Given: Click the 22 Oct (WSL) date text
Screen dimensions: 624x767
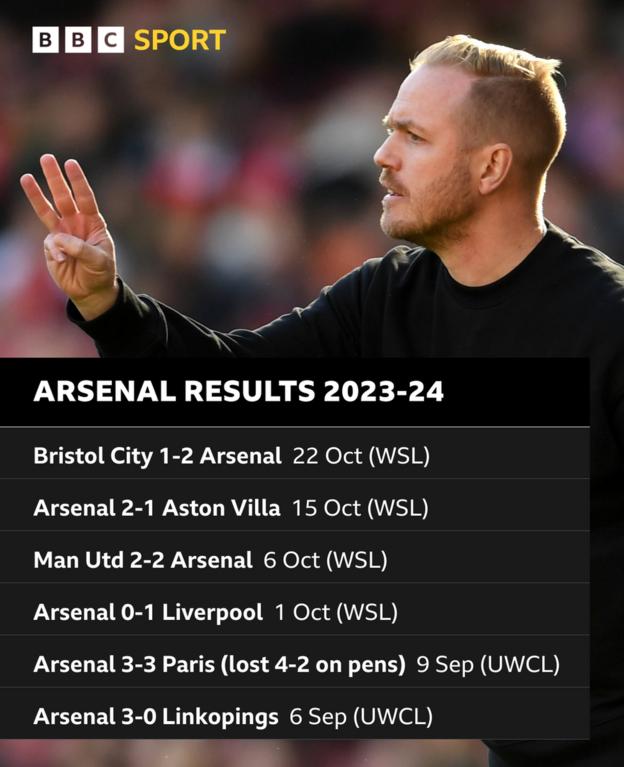Looking at the screenshot, I should coord(361,456).
